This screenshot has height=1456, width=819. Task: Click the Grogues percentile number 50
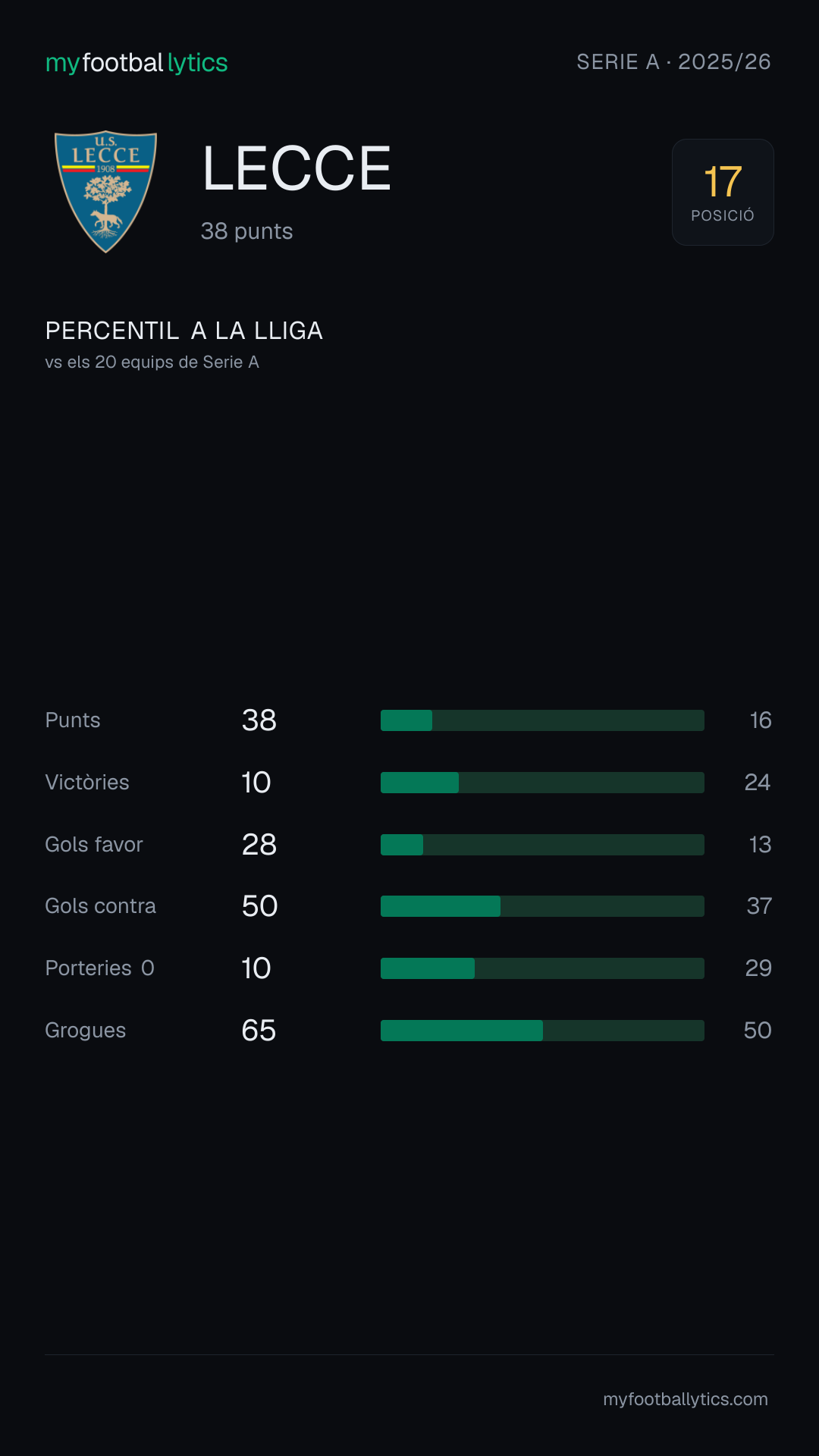[x=758, y=1031]
